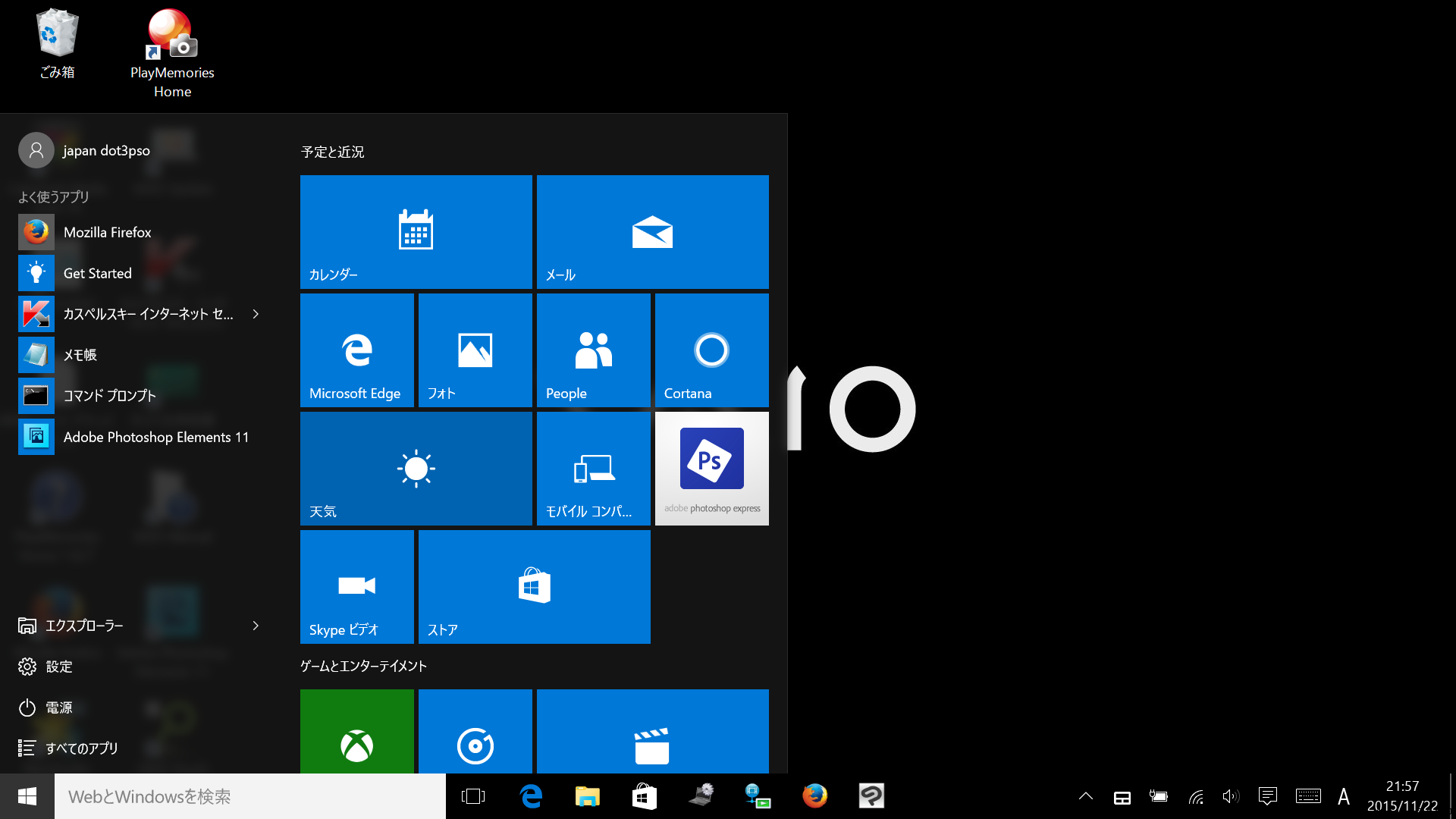Toggle the IME input mode A indicator
The image size is (1456, 819).
pyautogui.click(x=1344, y=796)
